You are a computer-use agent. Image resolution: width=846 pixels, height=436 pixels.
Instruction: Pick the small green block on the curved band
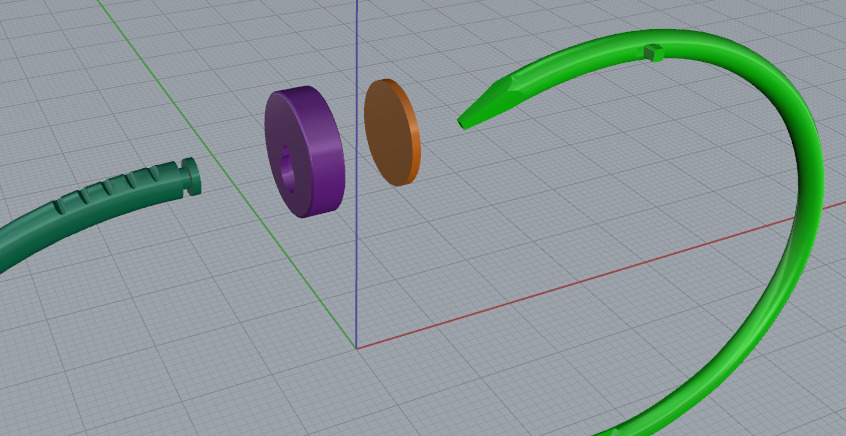click(x=653, y=52)
